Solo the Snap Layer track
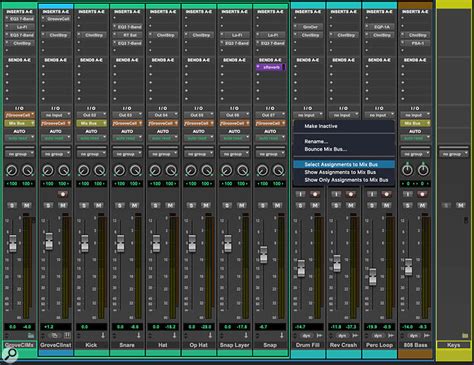 (x=227, y=205)
